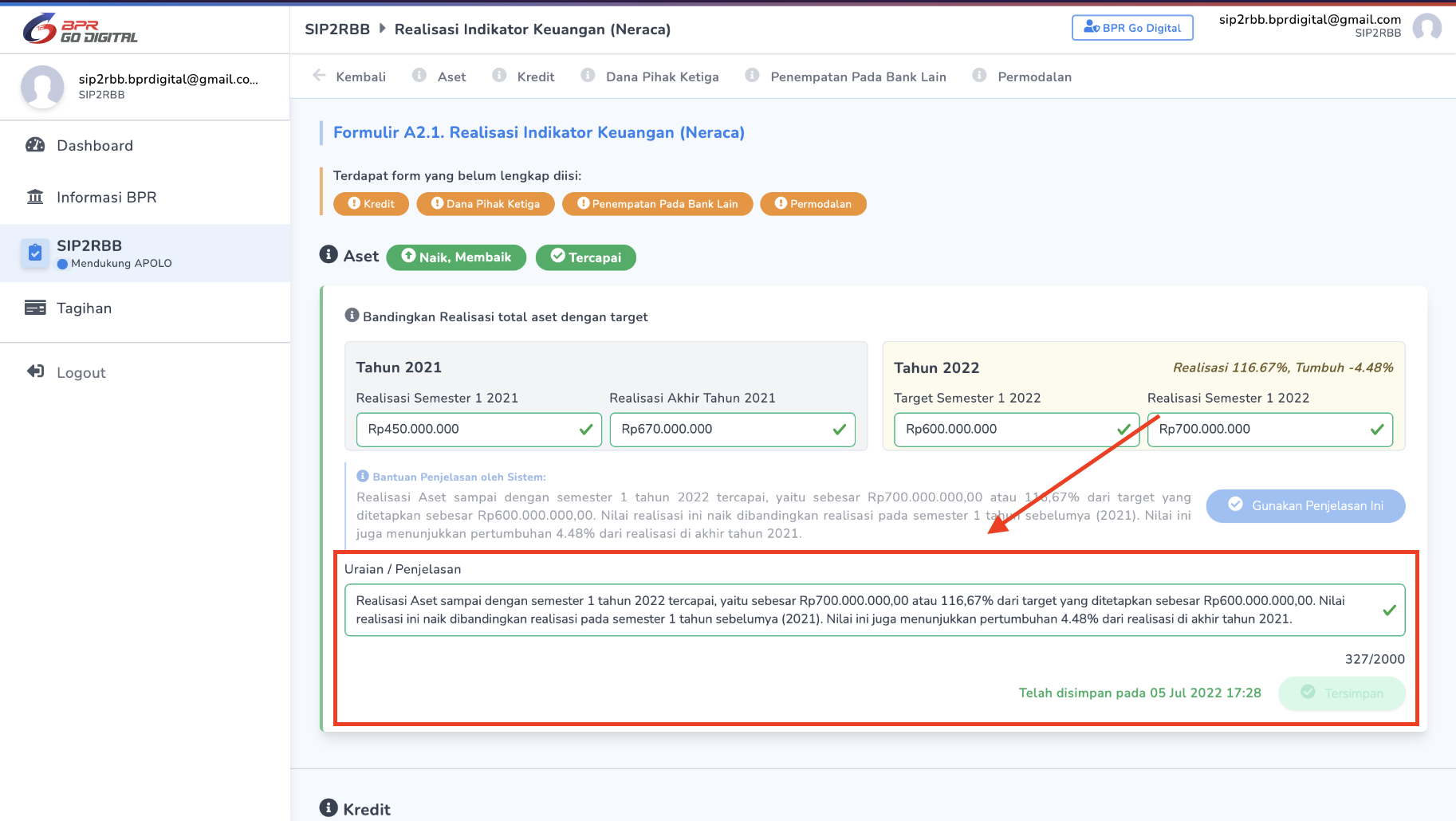Image resolution: width=1456 pixels, height=821 pixels.
Task: Click the BPR Go Digital button
Action: point(1132,28)
